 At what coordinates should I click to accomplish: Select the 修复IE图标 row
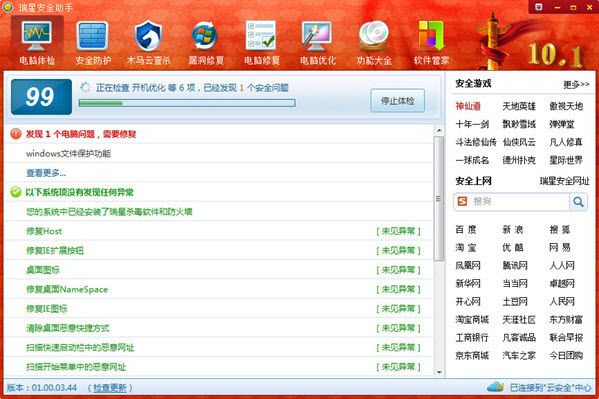[219, 309]
